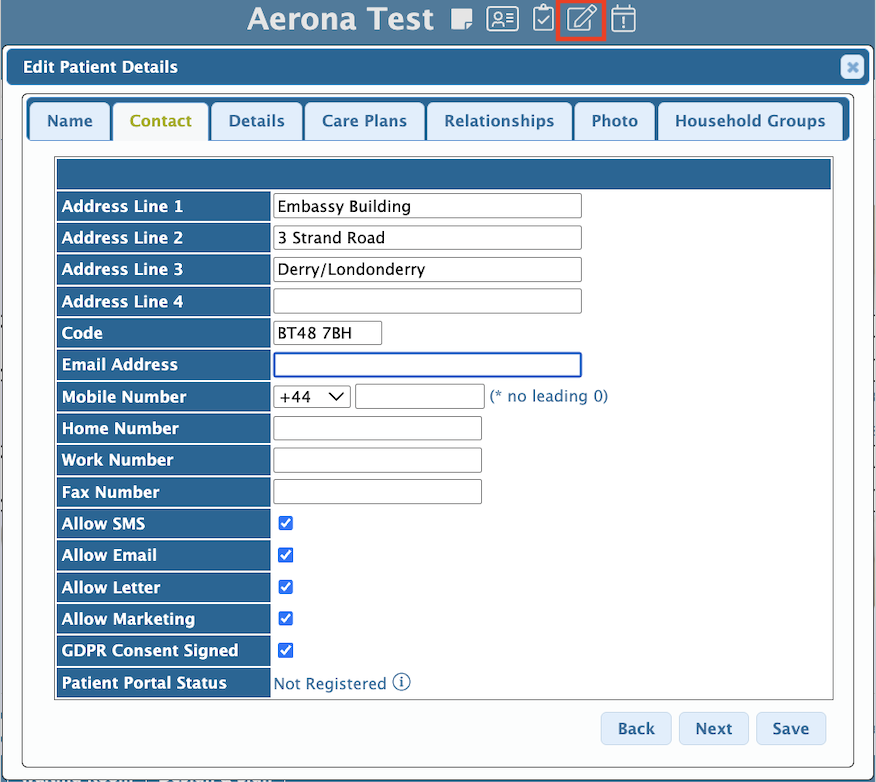Click the Next button
The height and width of the screenshot is (782, 876).
(713, 728)
